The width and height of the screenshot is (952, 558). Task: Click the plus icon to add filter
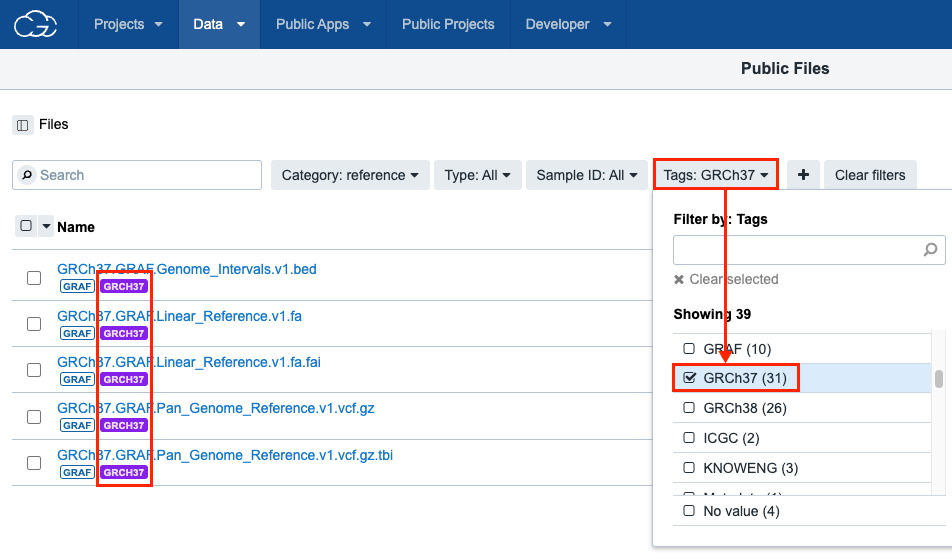803,175
